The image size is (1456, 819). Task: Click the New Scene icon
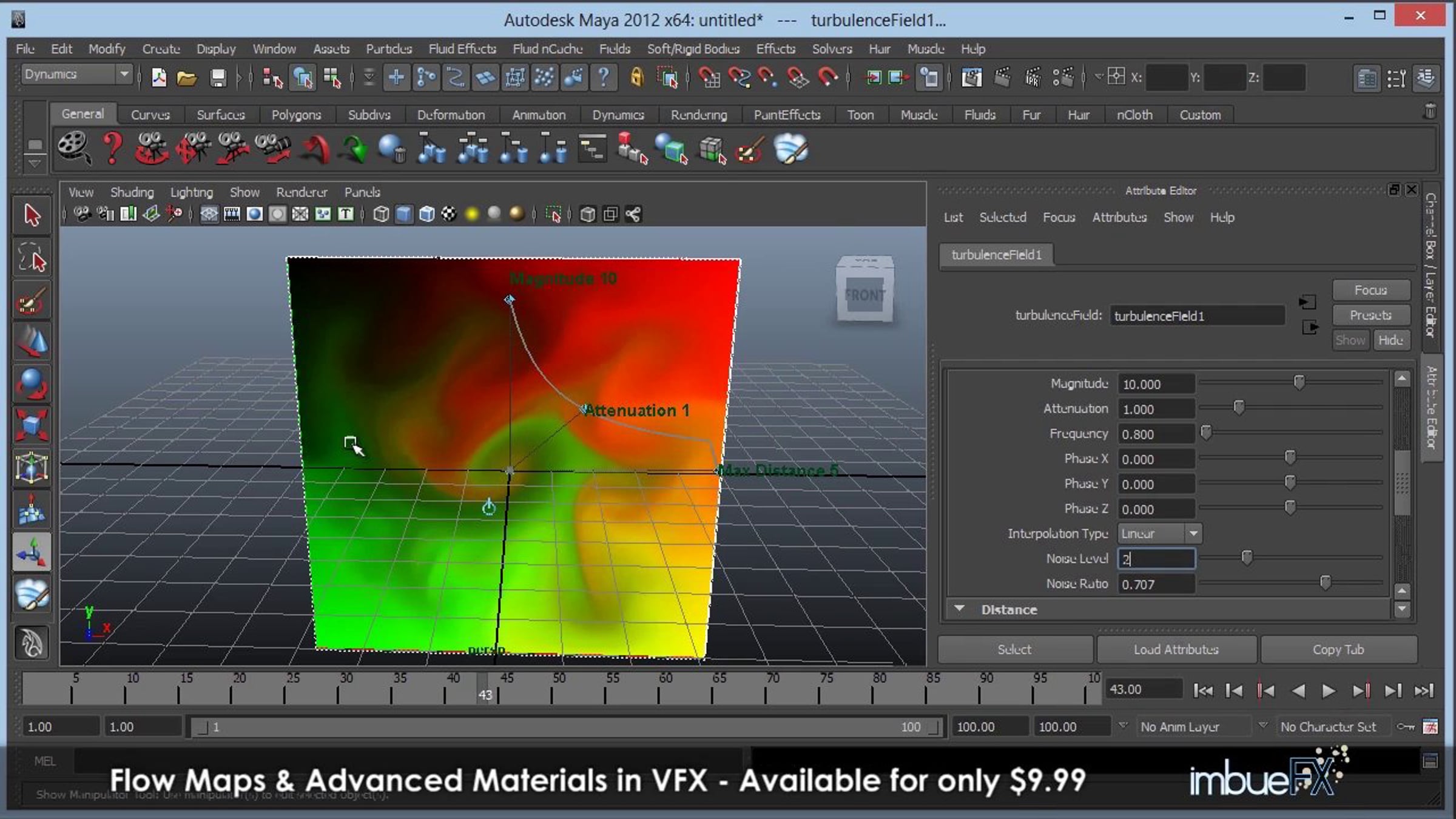tap(159, 78)
